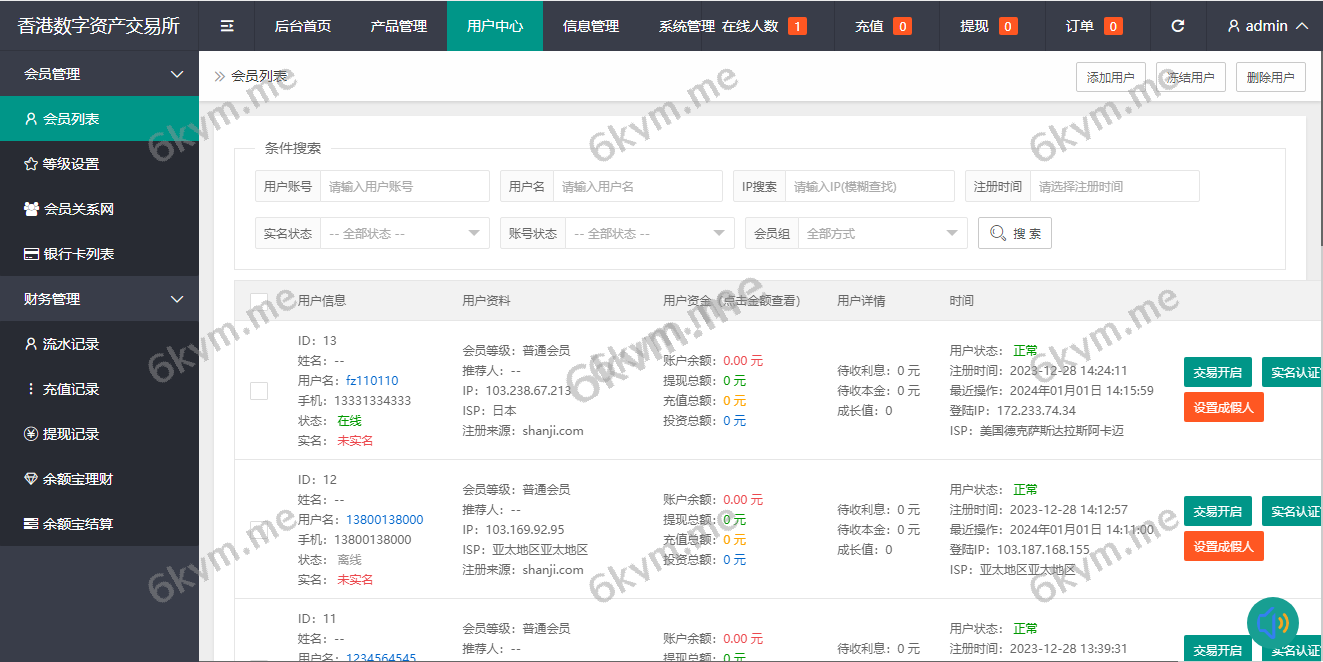Click the person icon beside 流水记录

(x=30, y=344)
